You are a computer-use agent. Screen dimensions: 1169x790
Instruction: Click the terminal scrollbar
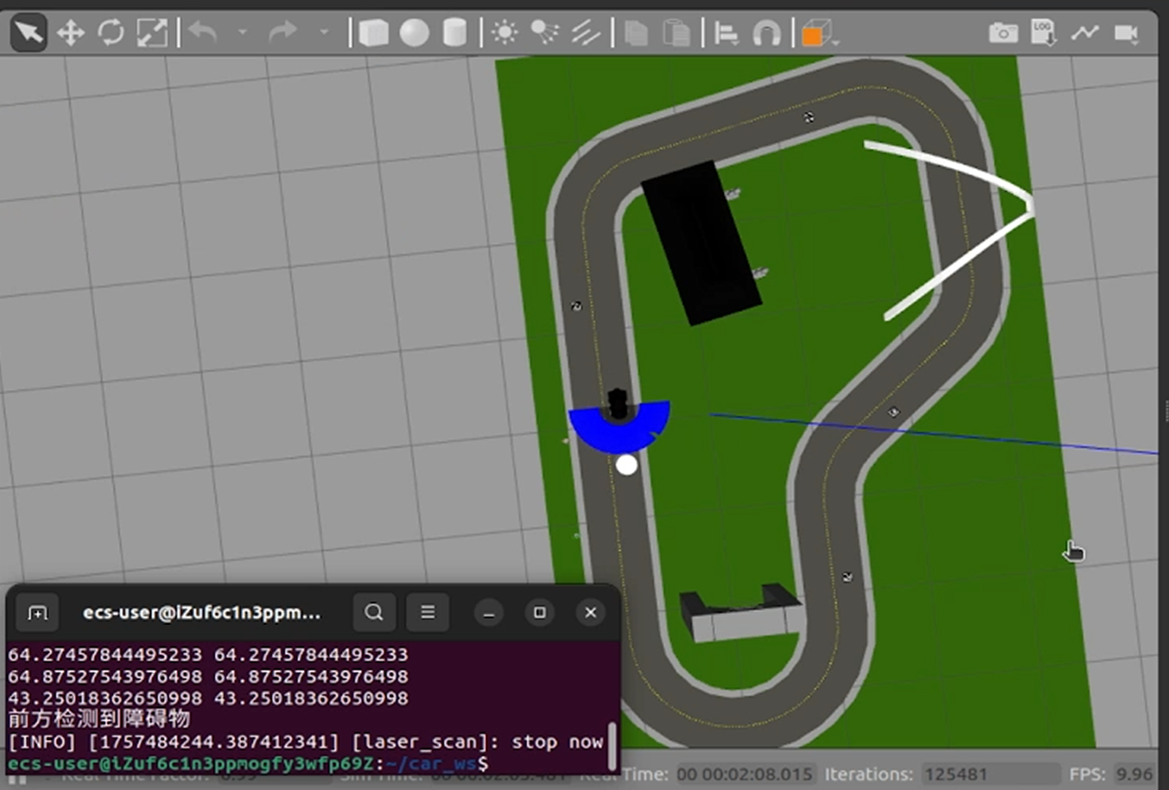[612, 745]
